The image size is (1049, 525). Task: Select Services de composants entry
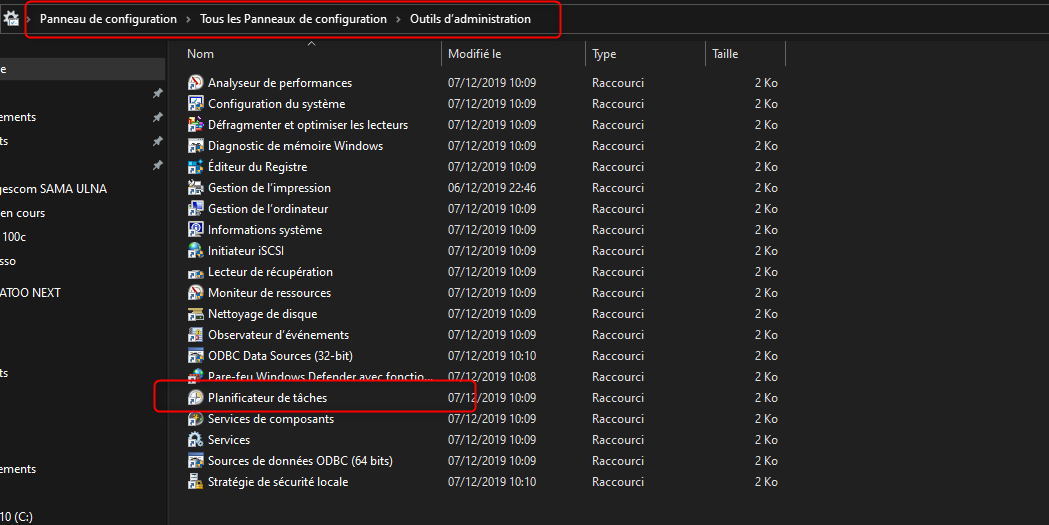pyautogui.click(x=270, y=419)
